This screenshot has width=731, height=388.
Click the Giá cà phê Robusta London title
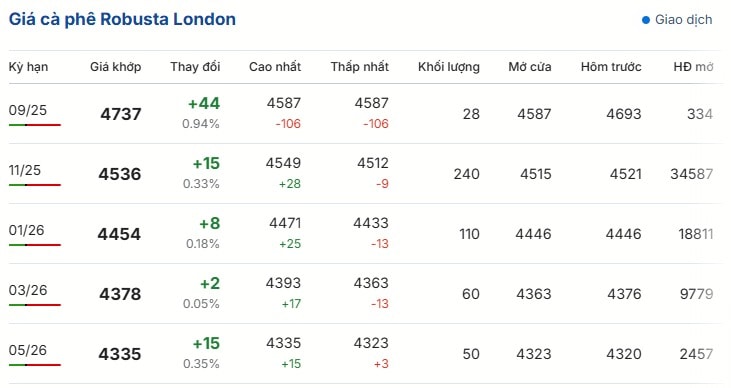tap(122, 20)
